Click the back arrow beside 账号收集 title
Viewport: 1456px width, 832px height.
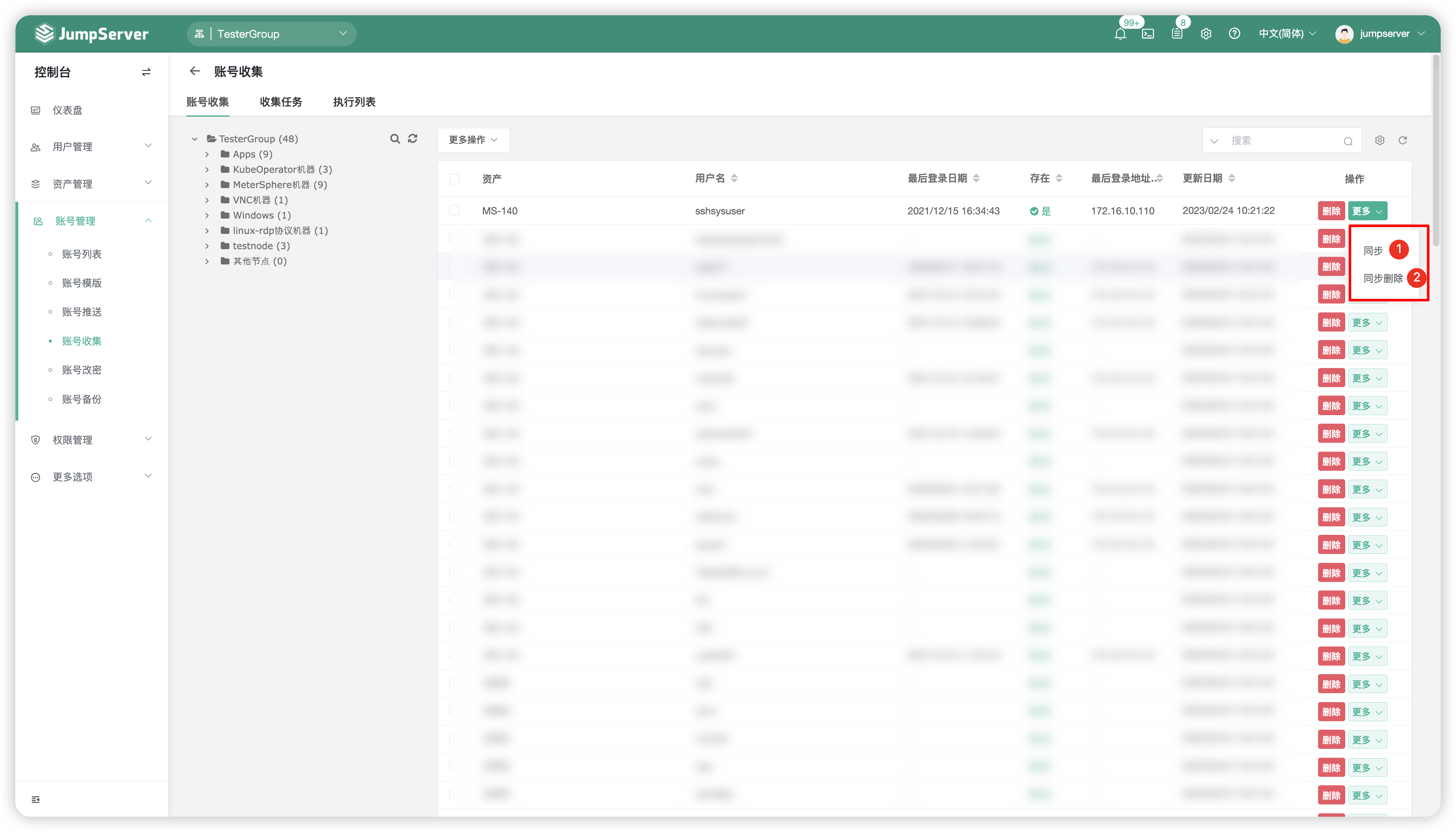195,71
